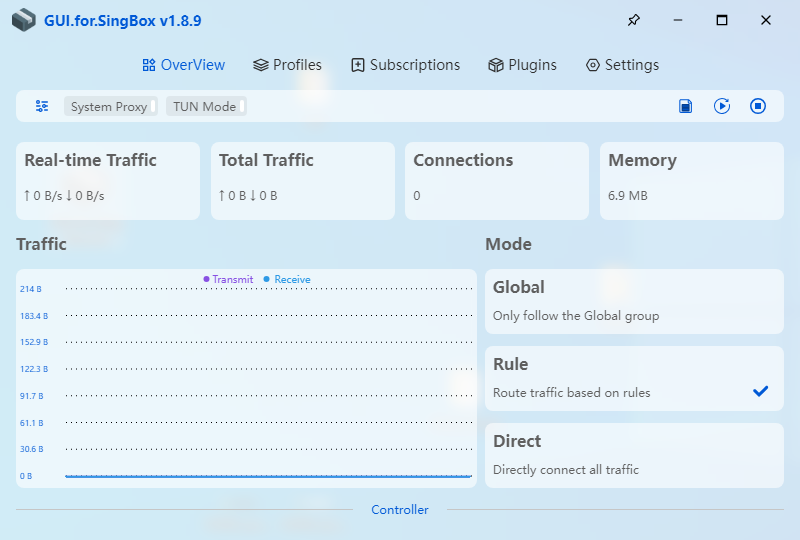Click the save configuration disk icon
The height and width of the screenshot is (540, 800).
coord(686,106)
